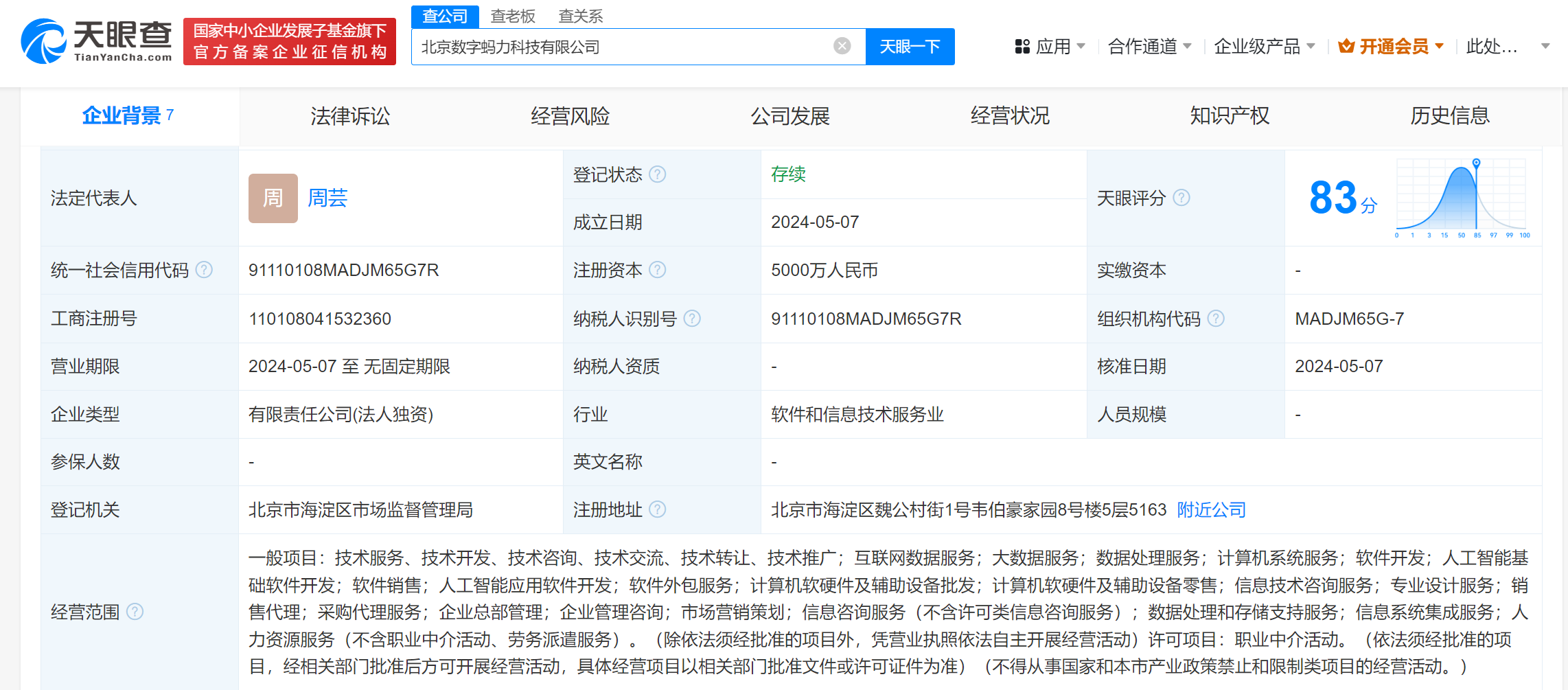Screen dimensions: 1568x690
Task: Click the clear (X) icon in the search box
Action: coord(841,45)
